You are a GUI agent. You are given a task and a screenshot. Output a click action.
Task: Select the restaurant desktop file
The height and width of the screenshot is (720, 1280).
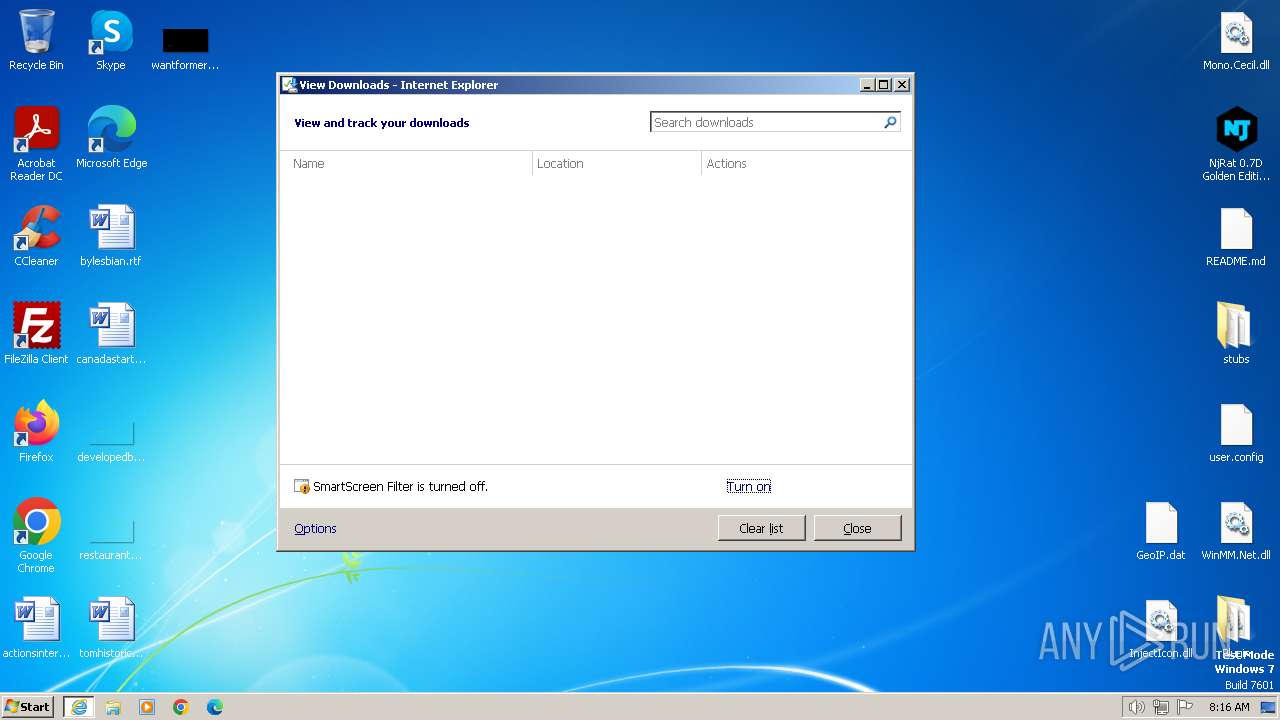click(111, 536)
